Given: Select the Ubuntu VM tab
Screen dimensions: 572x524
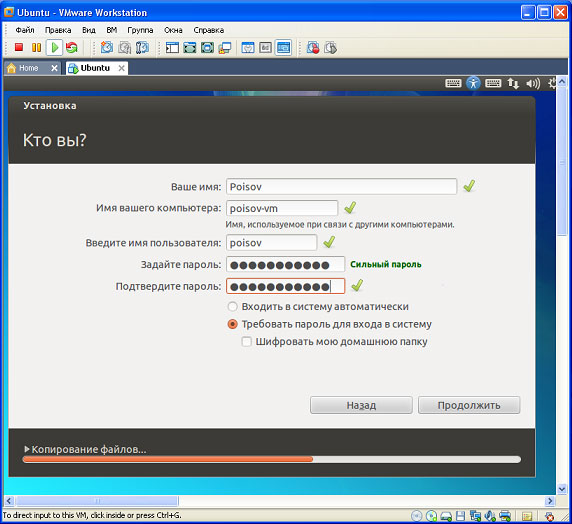Looking at the screenshot, I should tap(95, 68).
